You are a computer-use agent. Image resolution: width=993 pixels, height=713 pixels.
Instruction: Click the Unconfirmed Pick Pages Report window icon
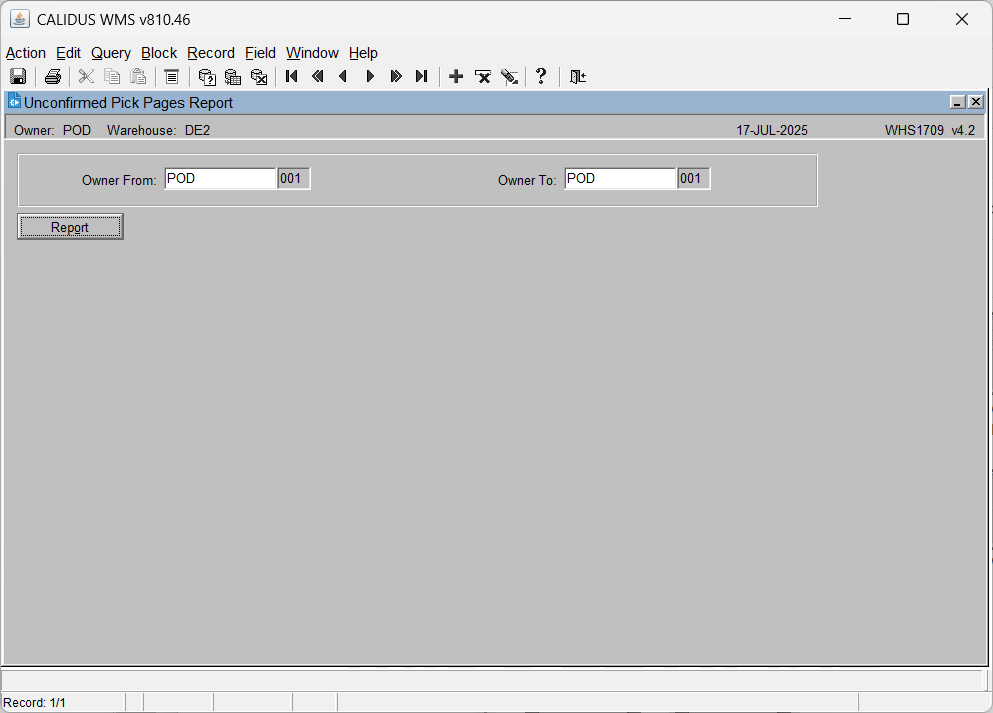(x=14, y=101)
